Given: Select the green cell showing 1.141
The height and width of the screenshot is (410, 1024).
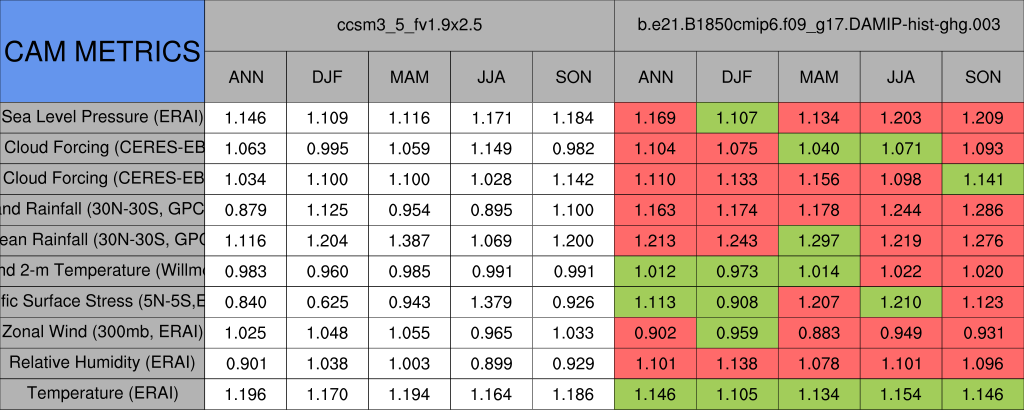Looking at the screenshot, I should coord(983,178).
